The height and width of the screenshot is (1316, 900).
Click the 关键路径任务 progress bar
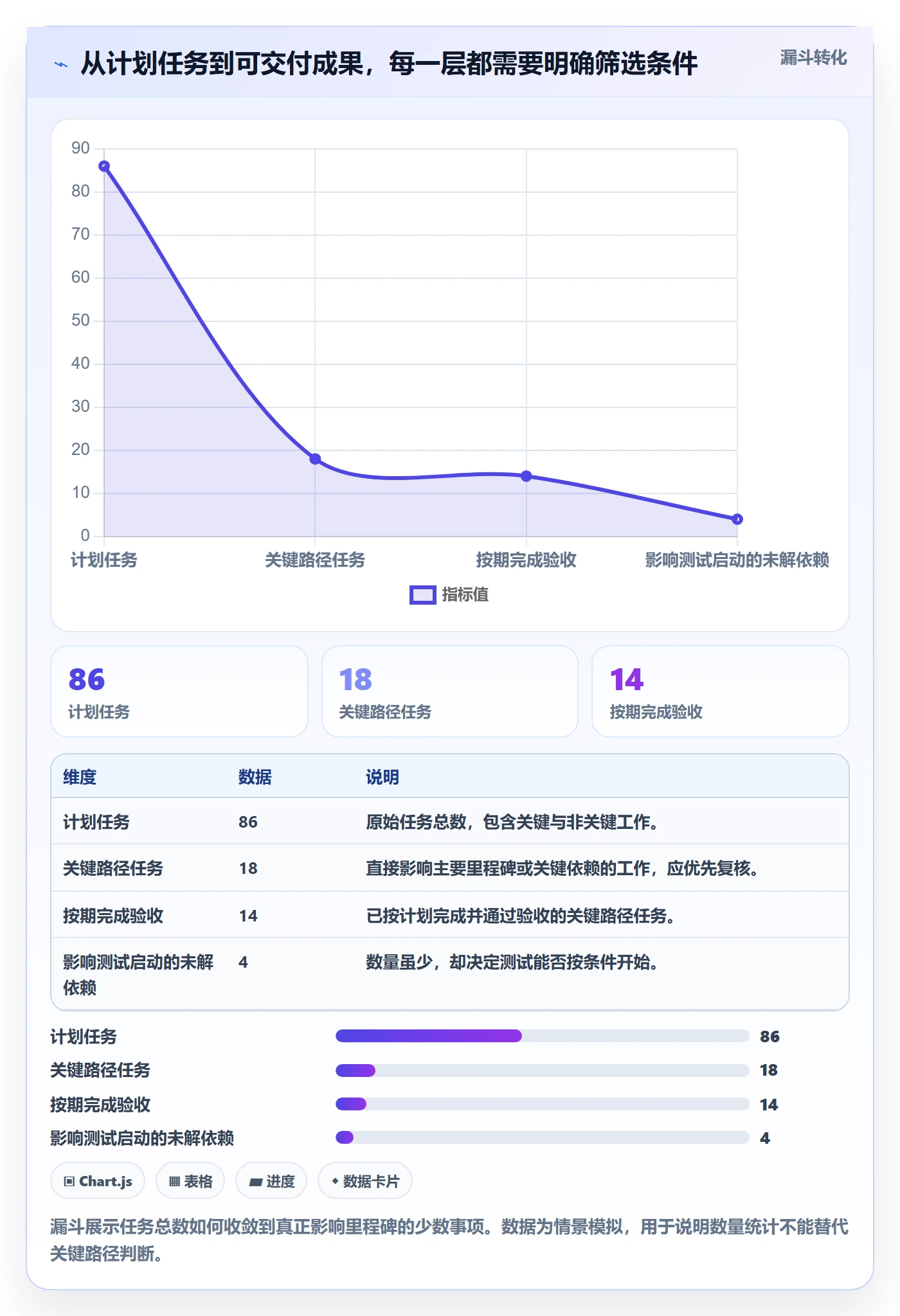[x=543, y=1070]
